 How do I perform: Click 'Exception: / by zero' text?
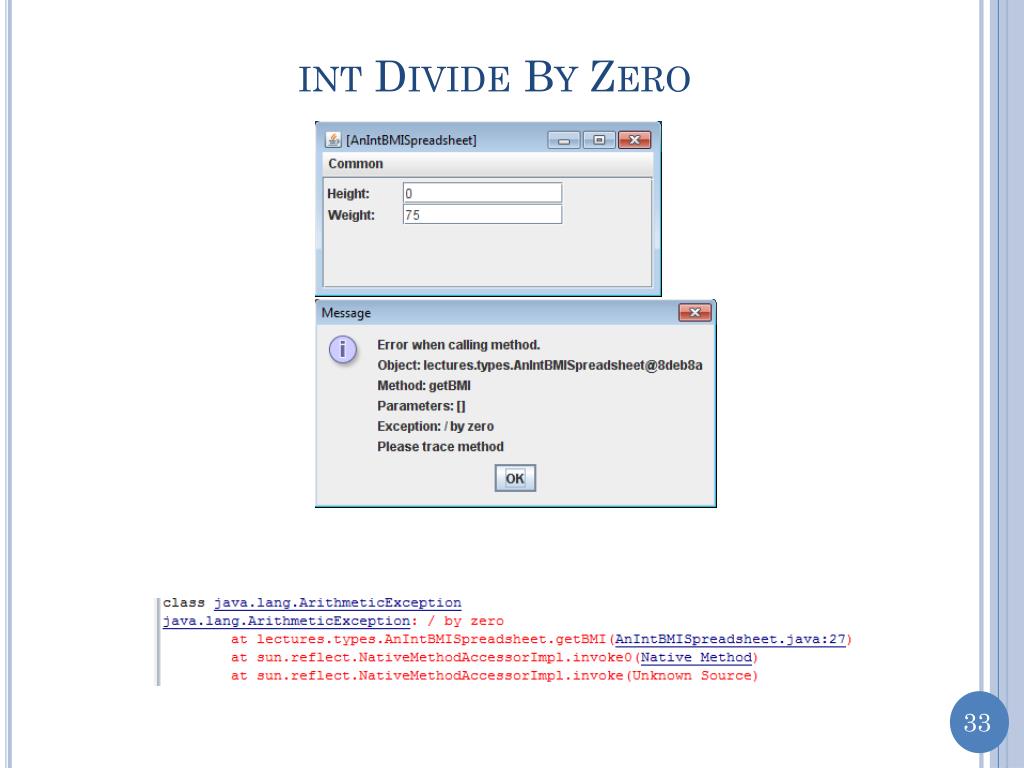436,426
